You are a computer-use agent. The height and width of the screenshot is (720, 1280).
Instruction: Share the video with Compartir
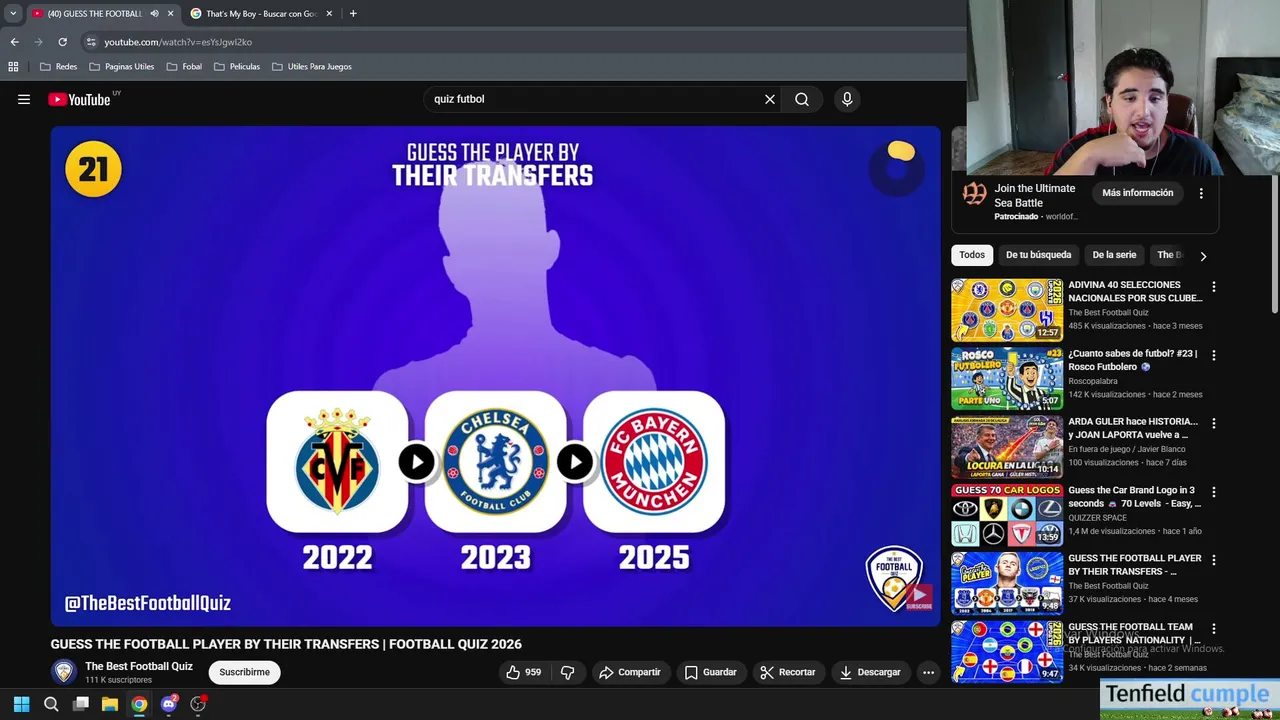point(629,672)
